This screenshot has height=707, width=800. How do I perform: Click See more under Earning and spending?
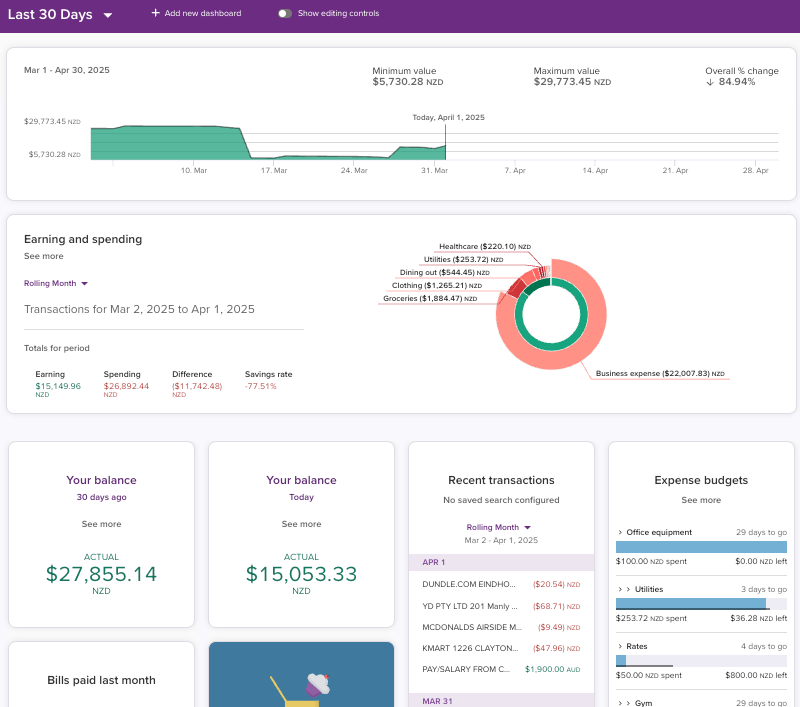click(44, 256)
